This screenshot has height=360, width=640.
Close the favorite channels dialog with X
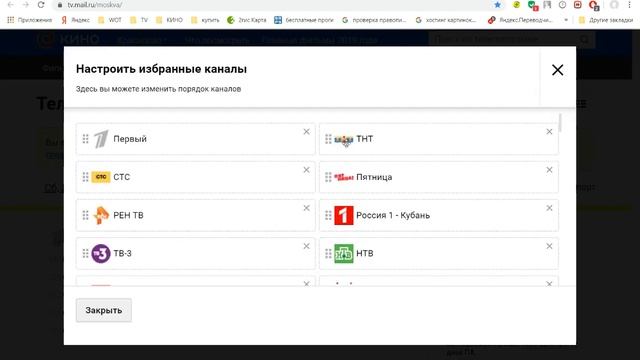pyautogui.click(x=558, y=70)
